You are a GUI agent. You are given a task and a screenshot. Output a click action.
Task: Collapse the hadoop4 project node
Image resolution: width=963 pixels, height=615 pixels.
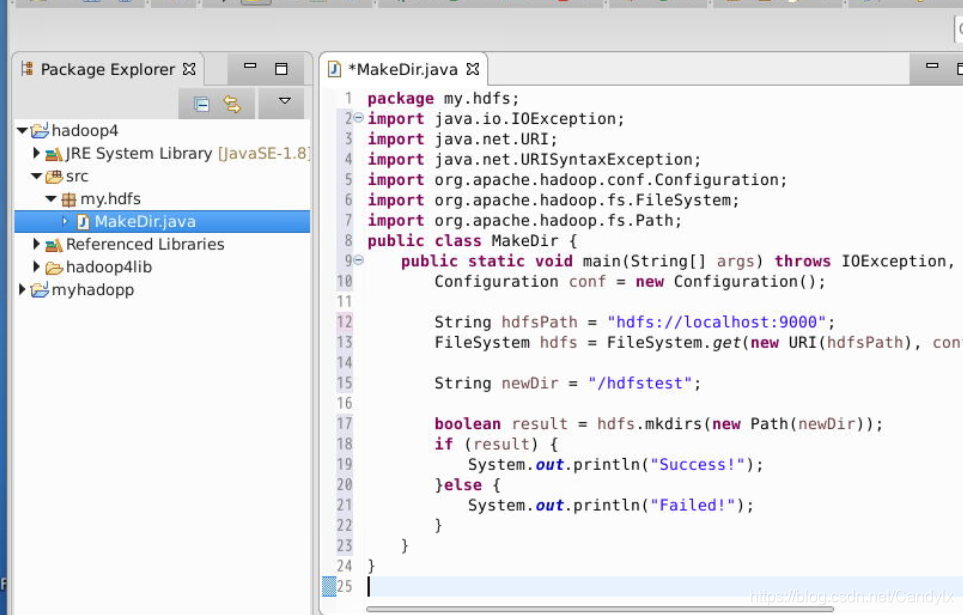22,130
